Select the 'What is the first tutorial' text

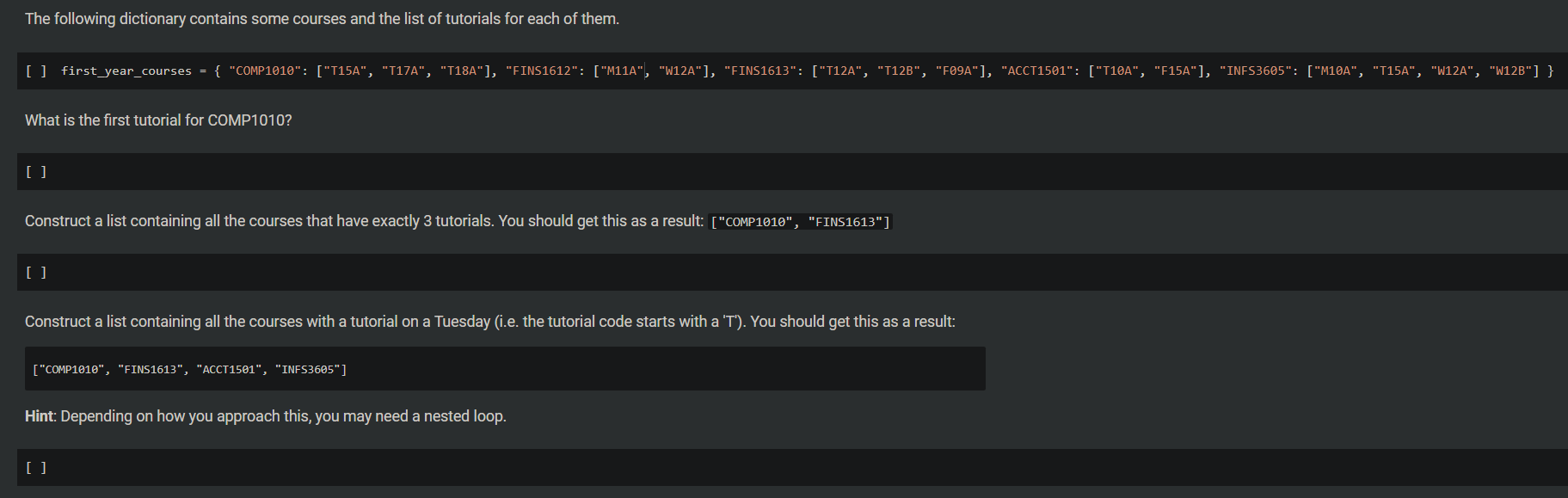(158, 120)
